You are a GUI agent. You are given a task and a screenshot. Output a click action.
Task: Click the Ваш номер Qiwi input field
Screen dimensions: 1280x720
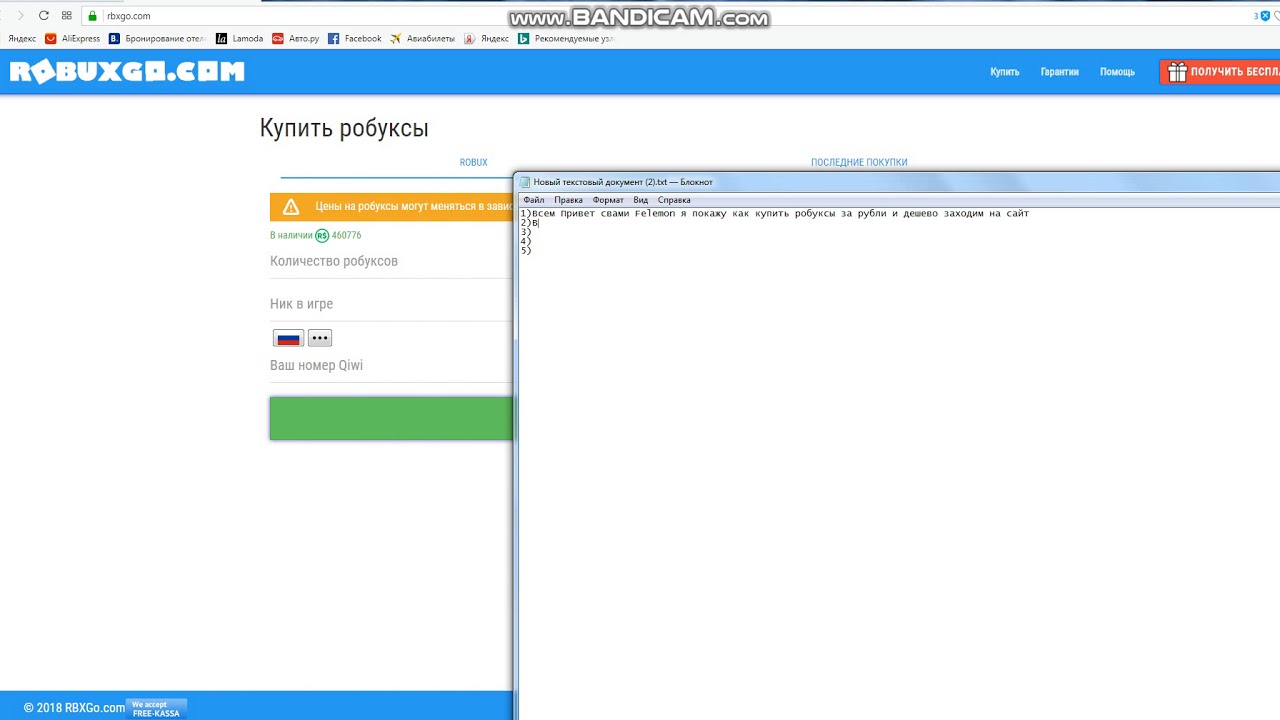(391, 365)
